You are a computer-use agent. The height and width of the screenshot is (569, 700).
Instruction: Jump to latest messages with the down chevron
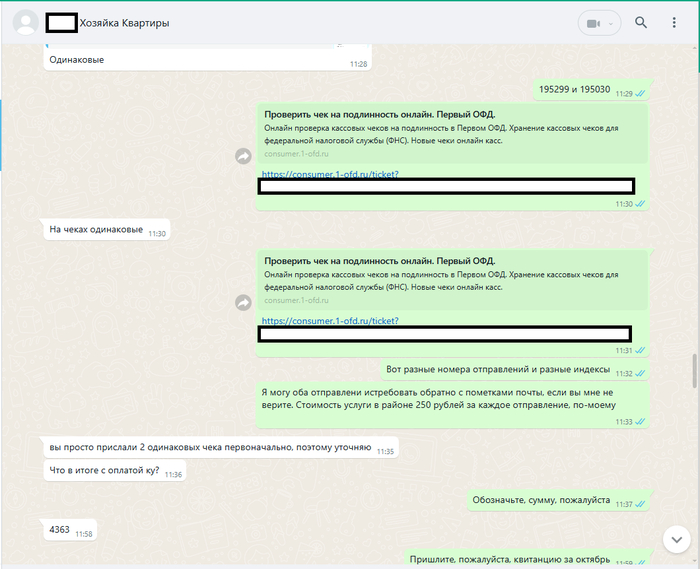(675, 538)
